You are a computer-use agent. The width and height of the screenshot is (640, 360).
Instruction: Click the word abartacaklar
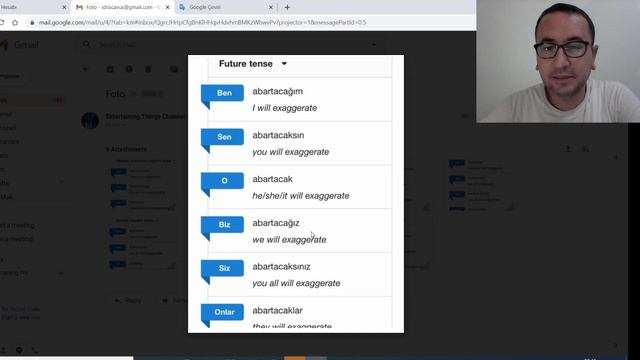[277, 311]
